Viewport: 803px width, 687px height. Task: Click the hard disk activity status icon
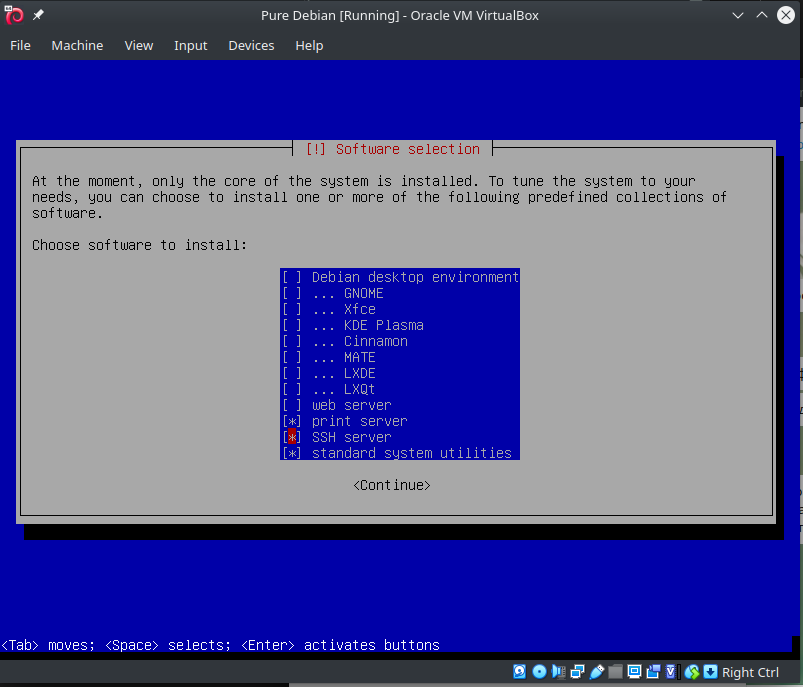[x=519, y=671]
